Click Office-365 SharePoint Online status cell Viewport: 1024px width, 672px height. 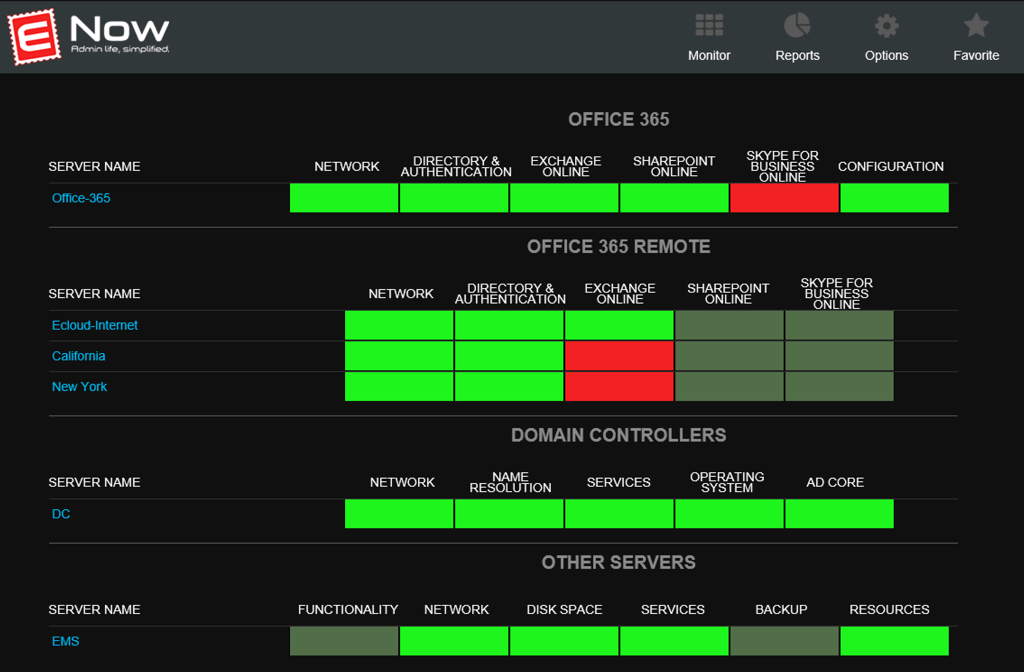coord(674,198)
